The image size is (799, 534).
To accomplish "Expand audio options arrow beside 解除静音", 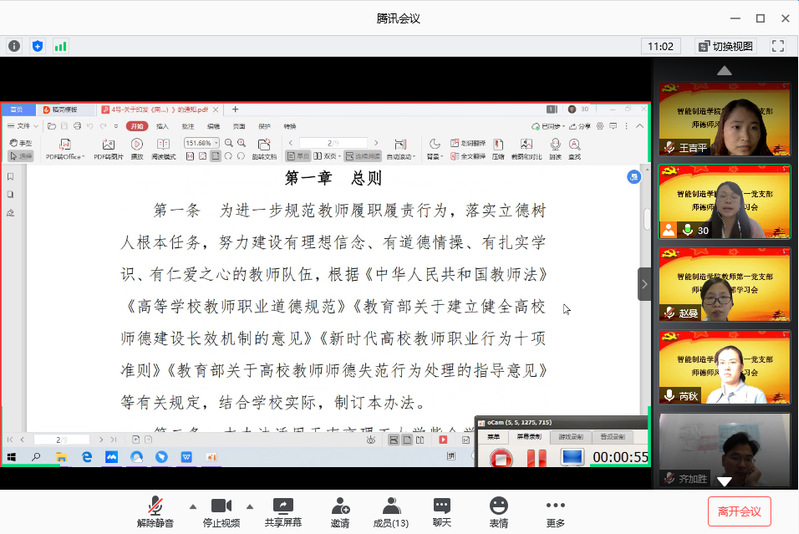I will [x=192, y=505].
